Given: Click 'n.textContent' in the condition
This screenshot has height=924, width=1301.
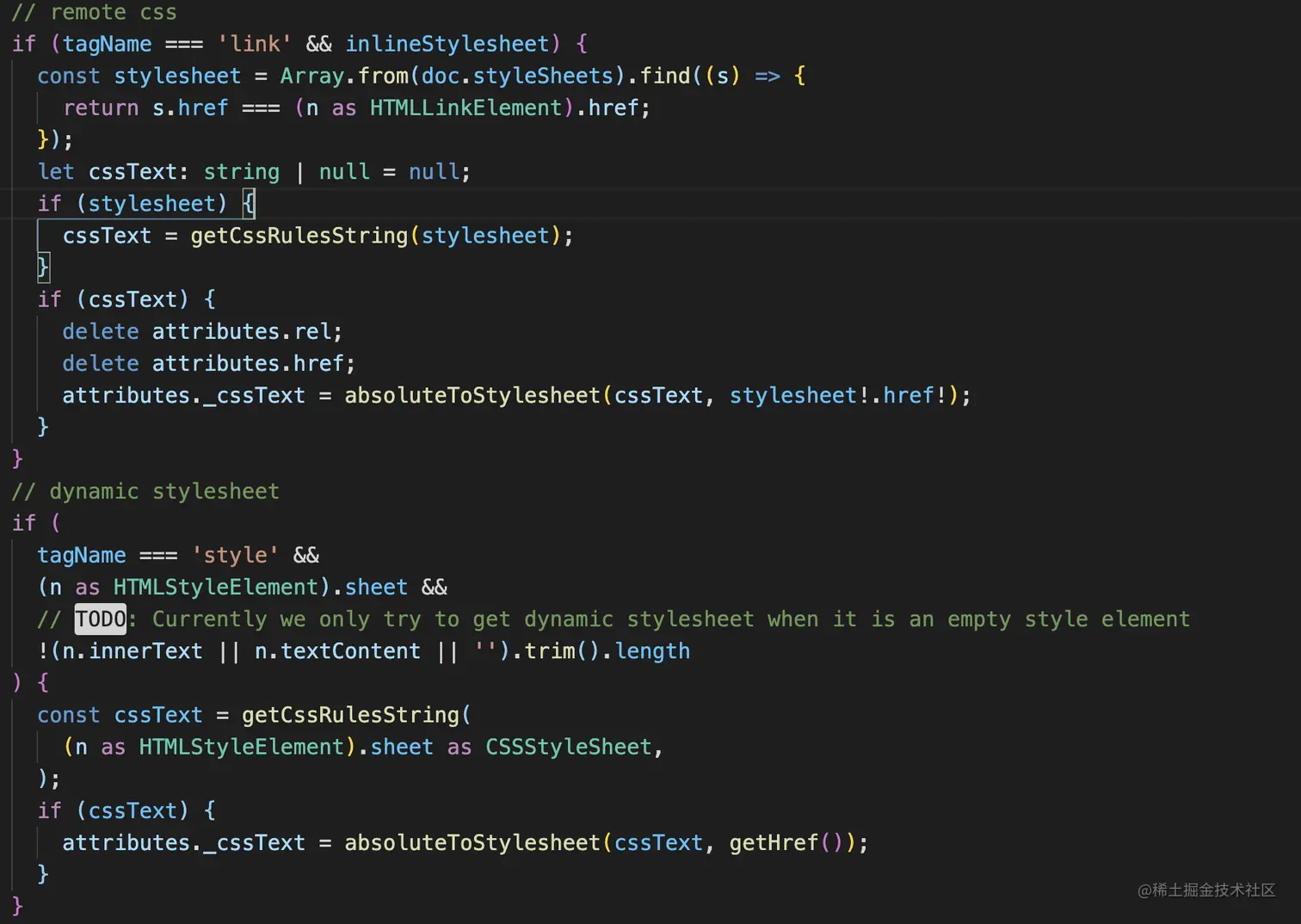Looking at the screenshot, I should point(337,651).
